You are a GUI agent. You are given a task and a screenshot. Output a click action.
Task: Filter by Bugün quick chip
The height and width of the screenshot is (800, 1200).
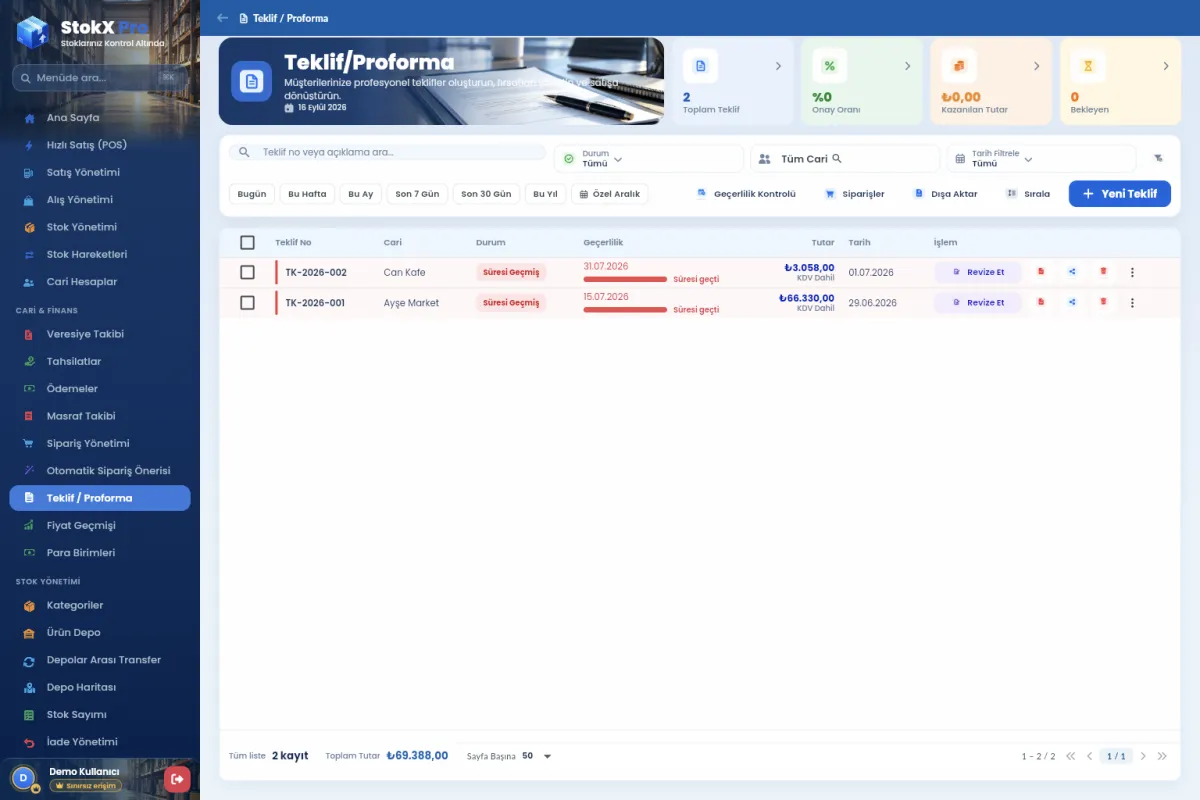(x=252, y=194)
